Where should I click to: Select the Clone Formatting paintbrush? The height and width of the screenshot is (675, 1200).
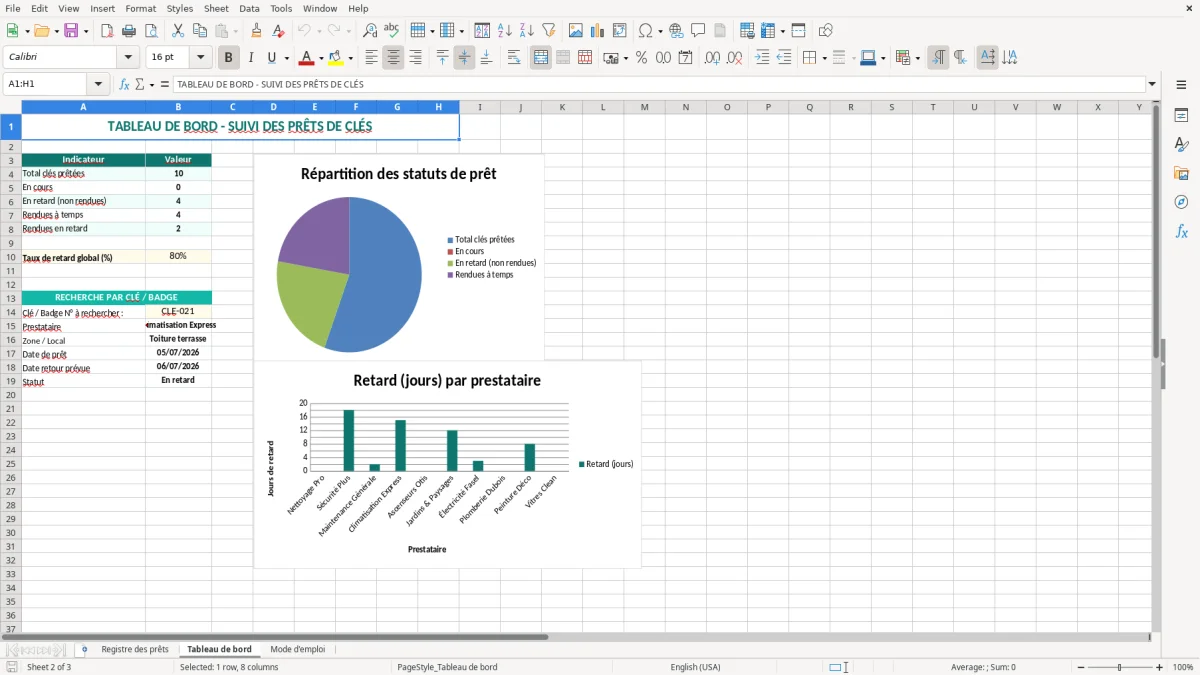pos(257,31)
